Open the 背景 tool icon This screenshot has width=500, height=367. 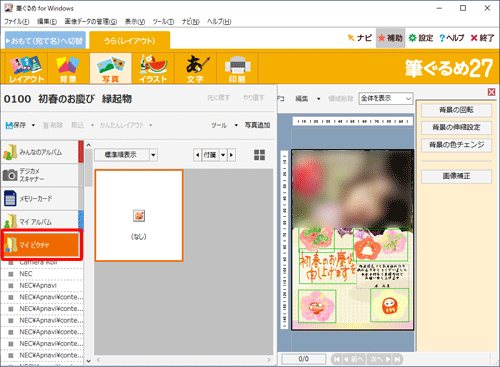point(68,68)
